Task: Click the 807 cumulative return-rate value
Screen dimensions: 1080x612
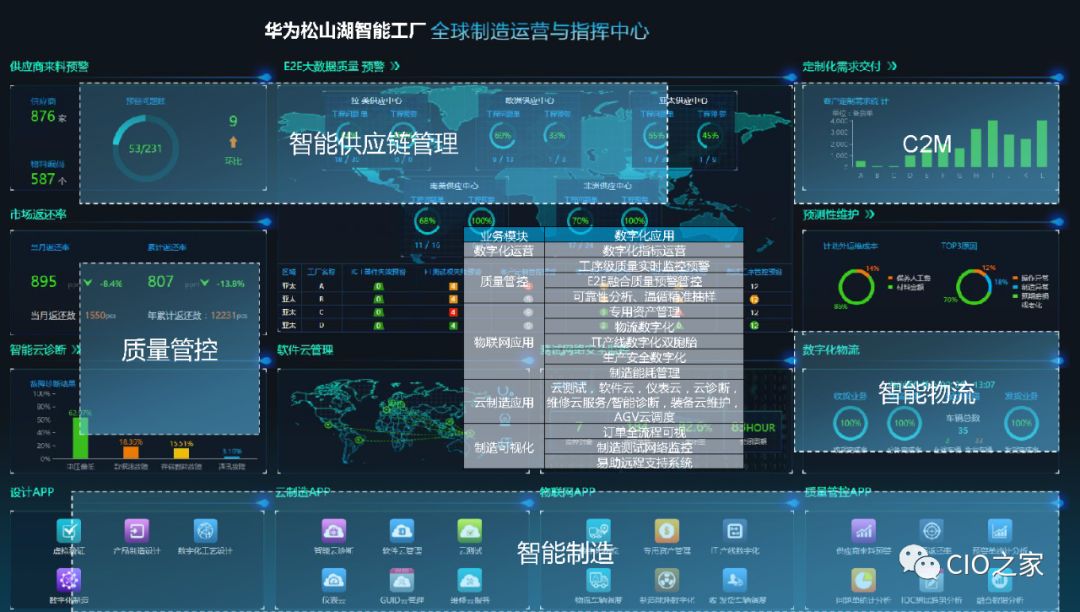Action: [160, 282]
